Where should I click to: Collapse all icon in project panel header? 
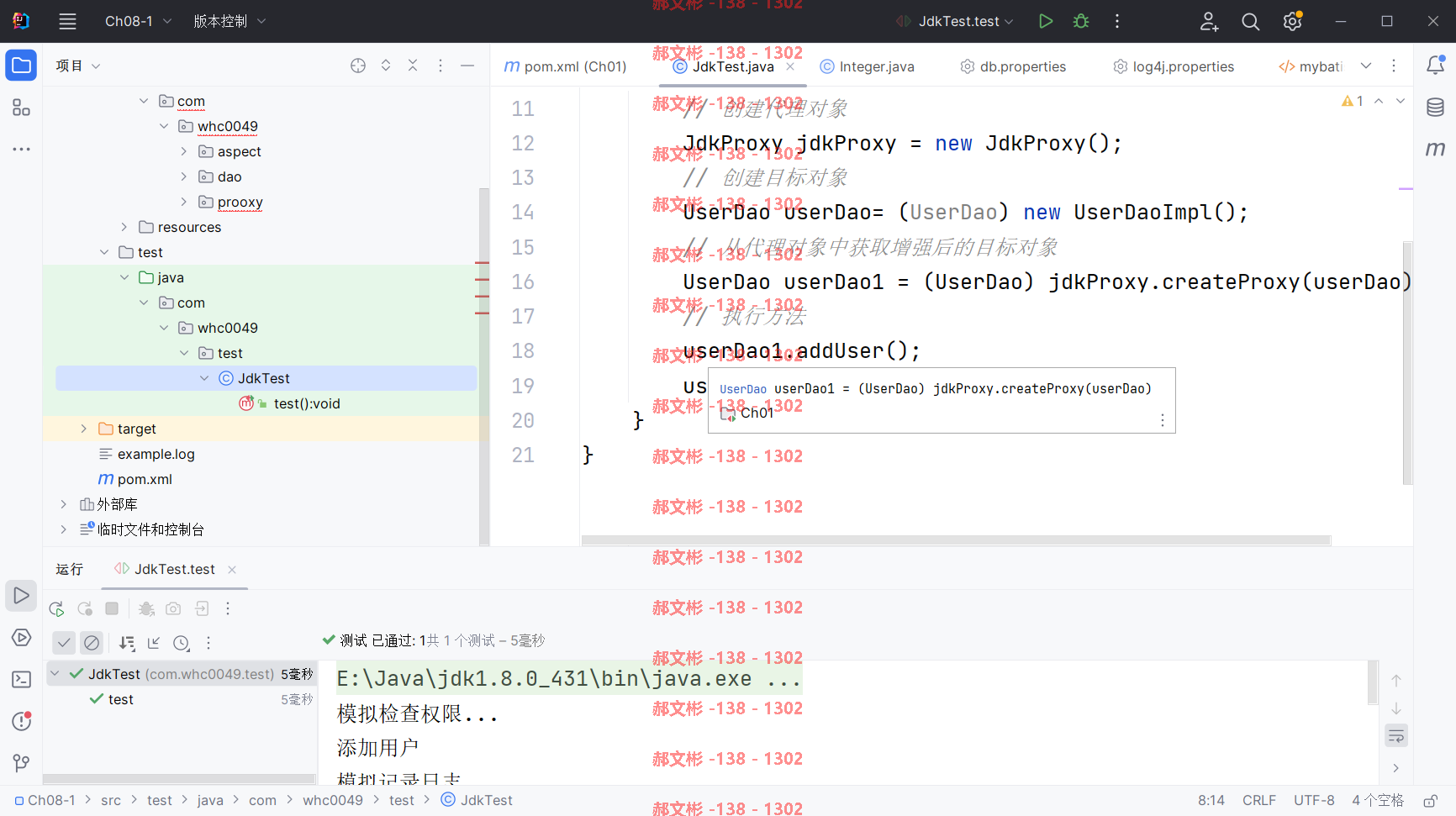[x=413, y=66]
